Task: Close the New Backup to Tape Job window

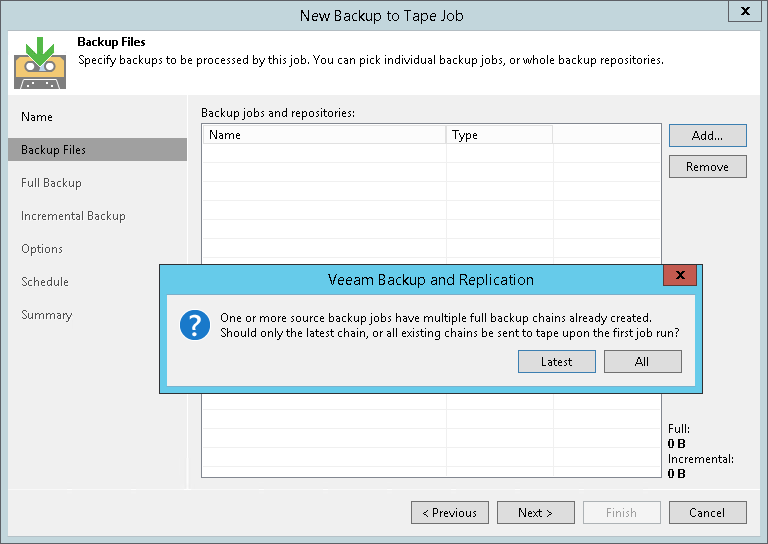Action: (x=745, y=11)
